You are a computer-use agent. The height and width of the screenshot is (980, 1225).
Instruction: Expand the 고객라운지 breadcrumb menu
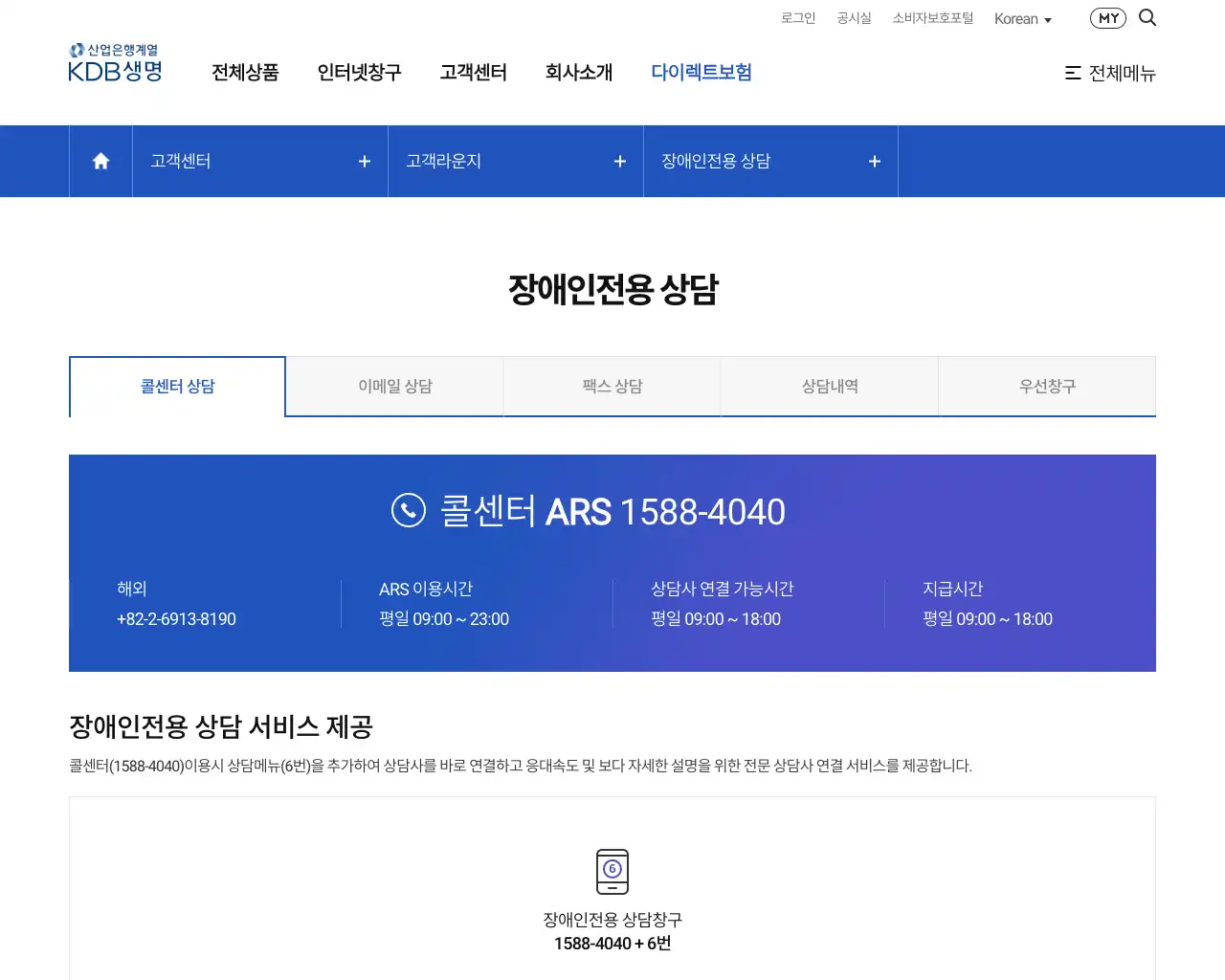click(x=619, y=161)
